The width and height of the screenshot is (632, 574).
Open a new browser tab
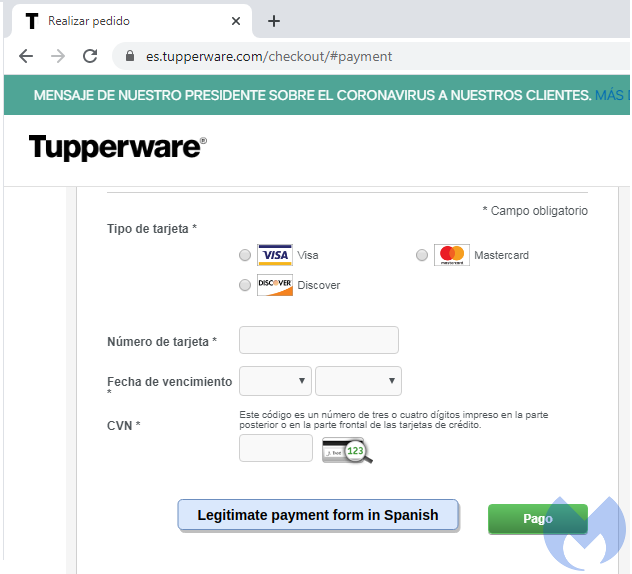[x=274, y=21]
